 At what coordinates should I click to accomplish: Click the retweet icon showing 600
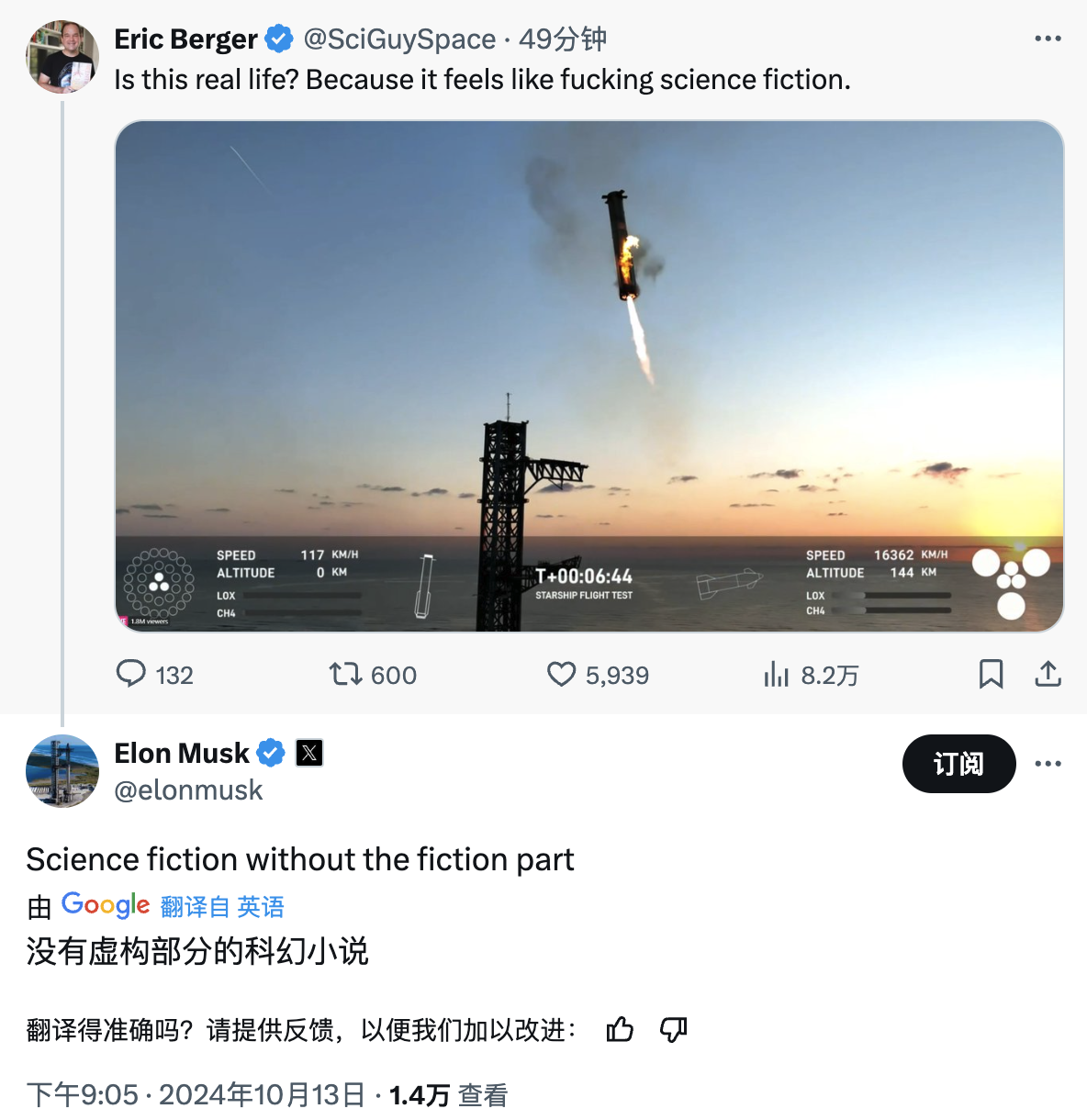pos(345,675)
